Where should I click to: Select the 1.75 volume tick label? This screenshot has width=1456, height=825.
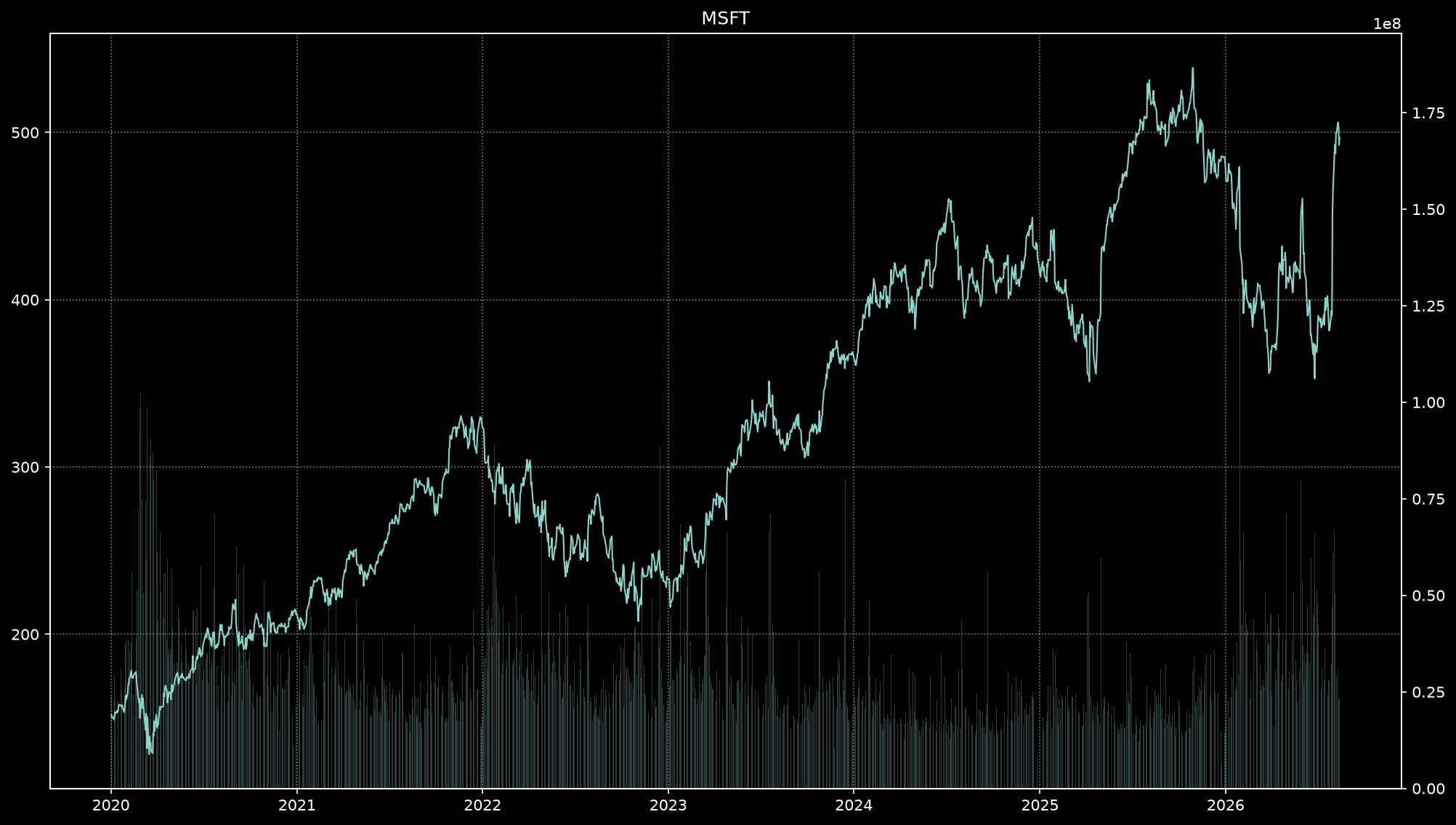click(x=1428, y=113)
